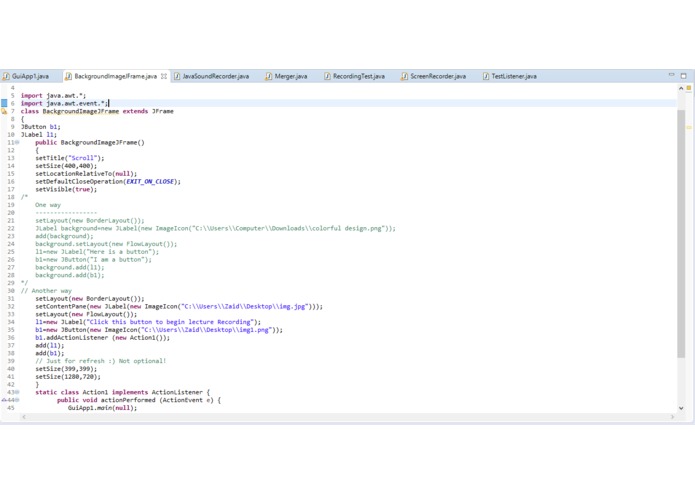Collapse the constructor fold at line 11
The width and height of the screenshot is (695, 494).
coord(17,143)
